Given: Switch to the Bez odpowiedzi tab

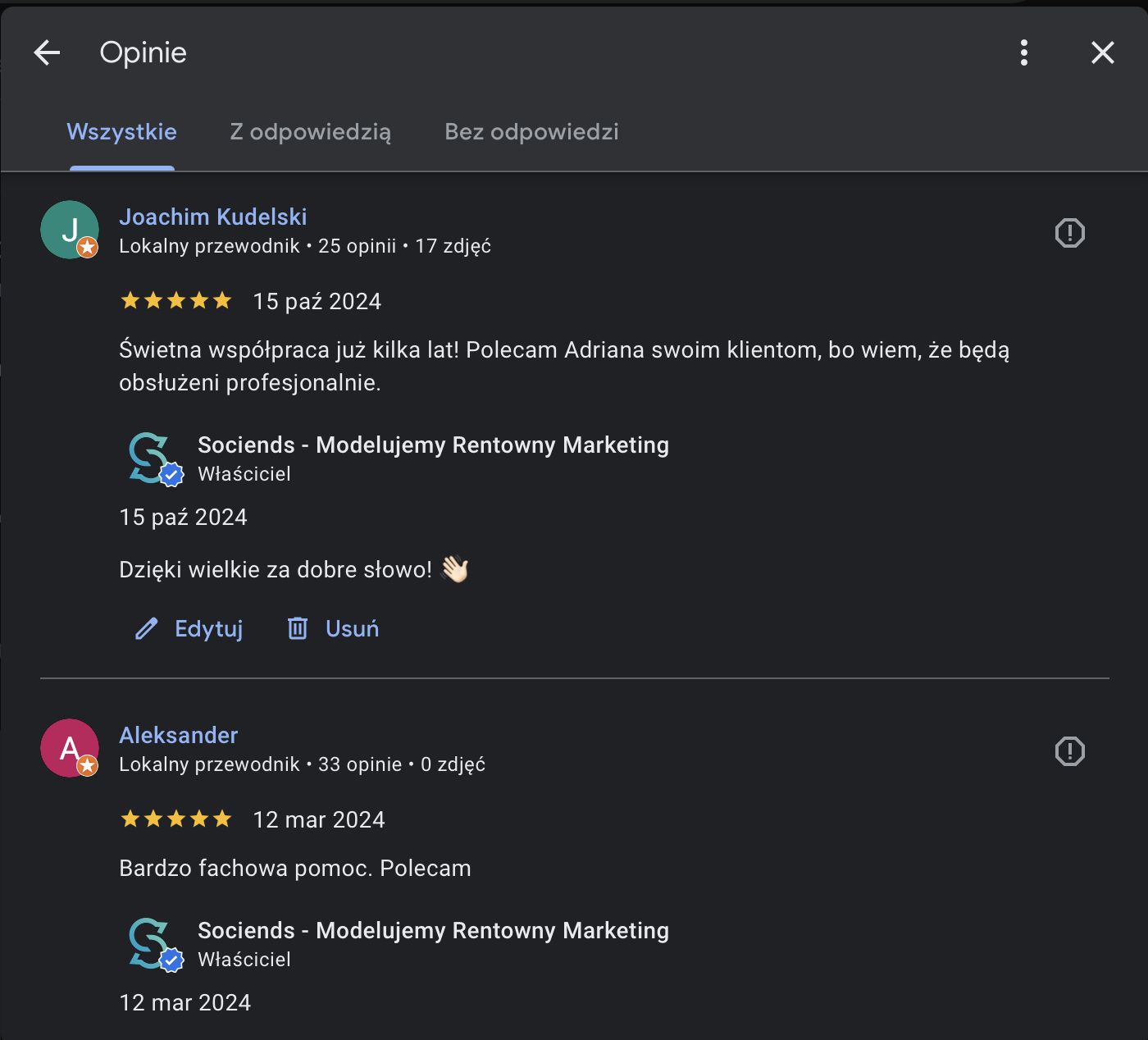Looking at the screenshot, I should (x=531, y=132).
